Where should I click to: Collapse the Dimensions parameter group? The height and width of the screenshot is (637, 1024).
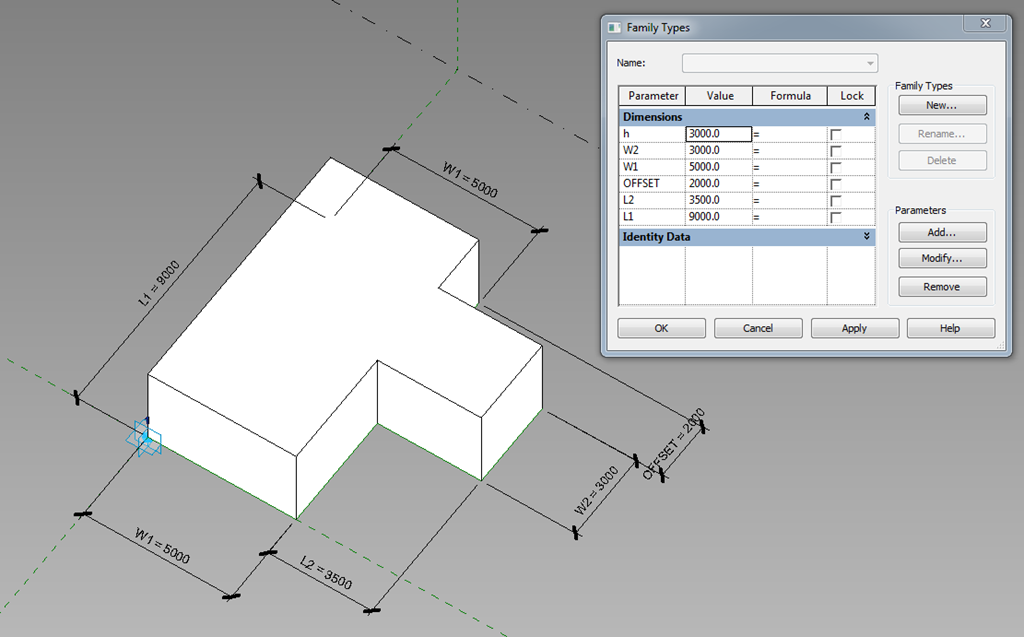[x=866, y=117]
